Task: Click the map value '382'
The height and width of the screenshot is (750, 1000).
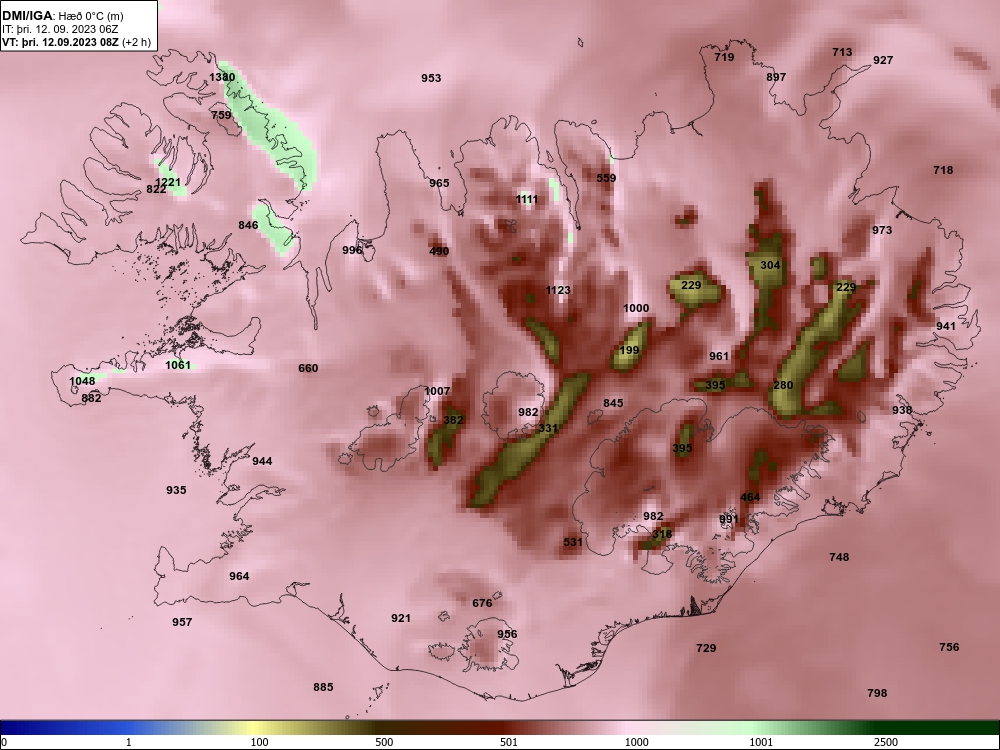Action: pyautogui.click(x=453, y=420)
